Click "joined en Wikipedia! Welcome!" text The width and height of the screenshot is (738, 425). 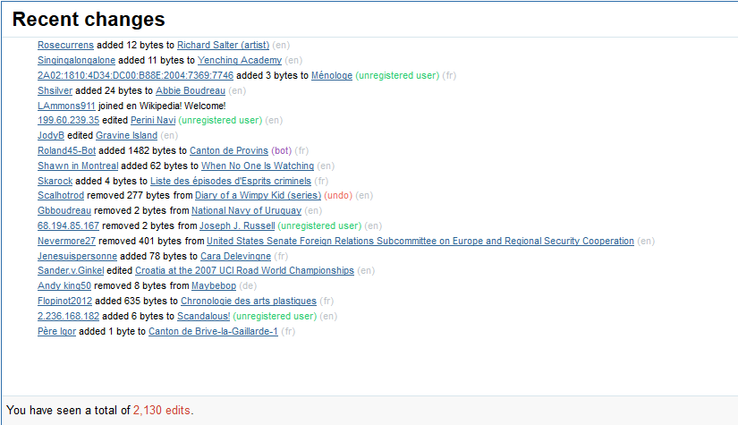tap(162, 105)
